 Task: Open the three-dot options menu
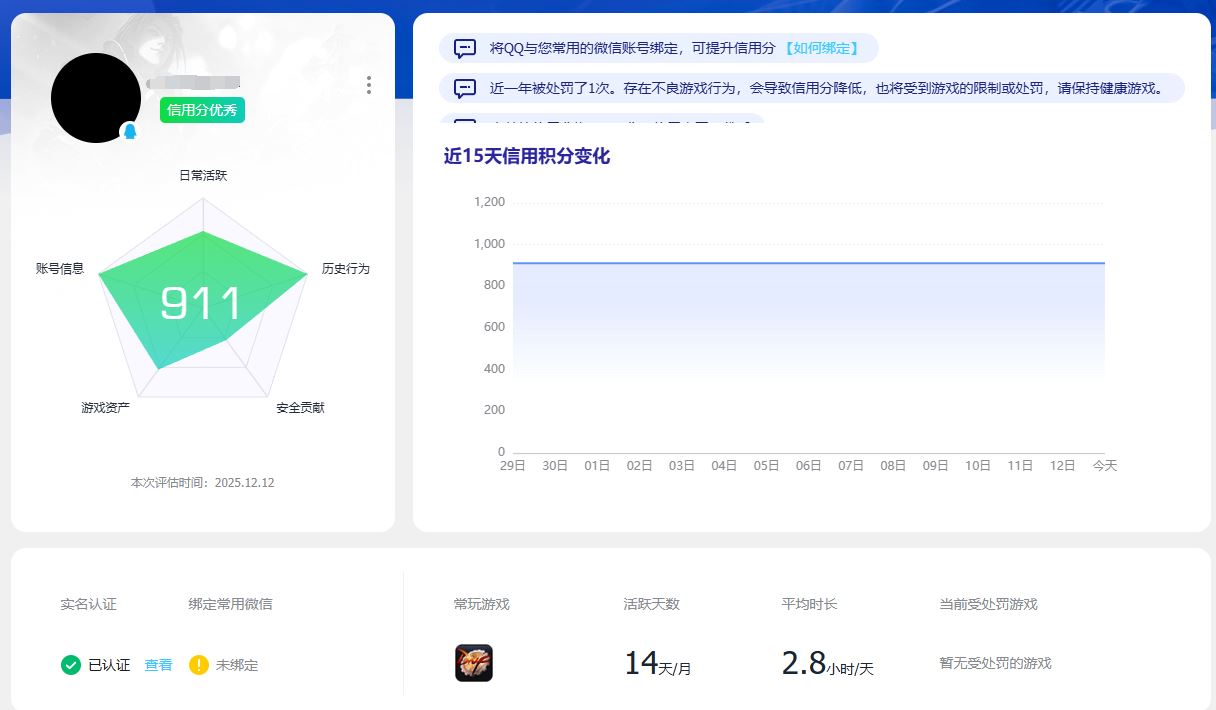coord(368,85)
